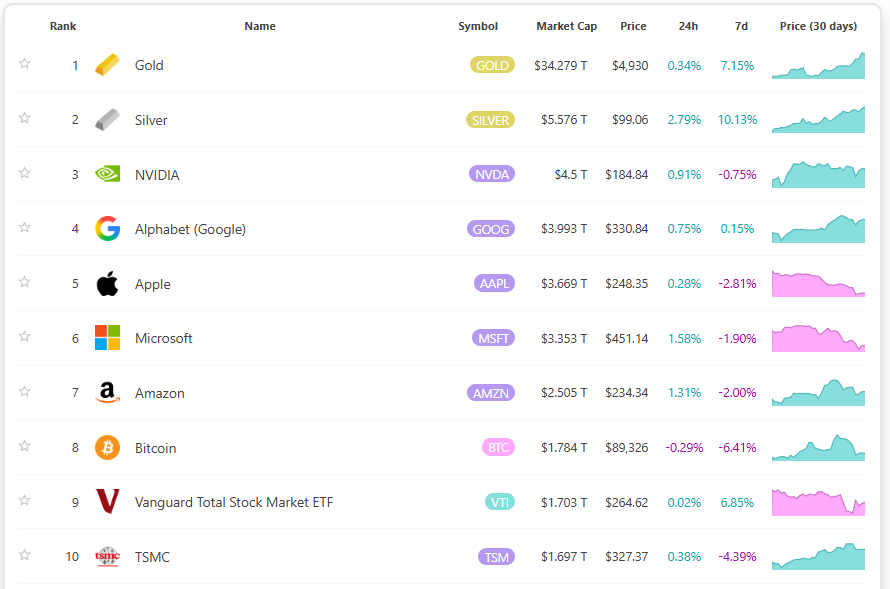890x589 pixels.
Task: Open the Microsoft asset page link
Action: (164, 338)
